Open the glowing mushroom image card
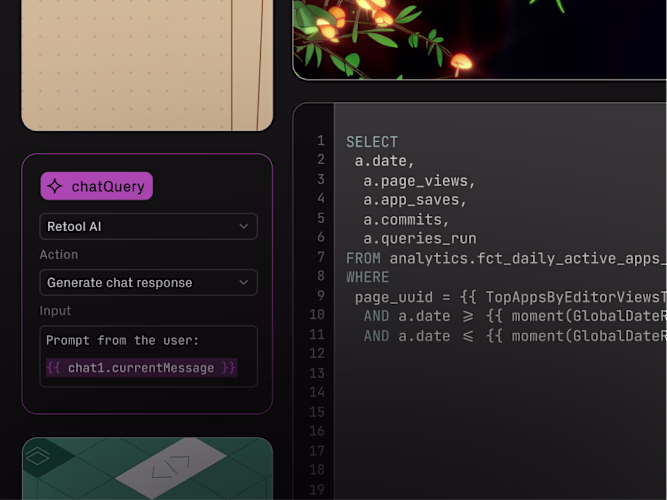 (479, 40)
